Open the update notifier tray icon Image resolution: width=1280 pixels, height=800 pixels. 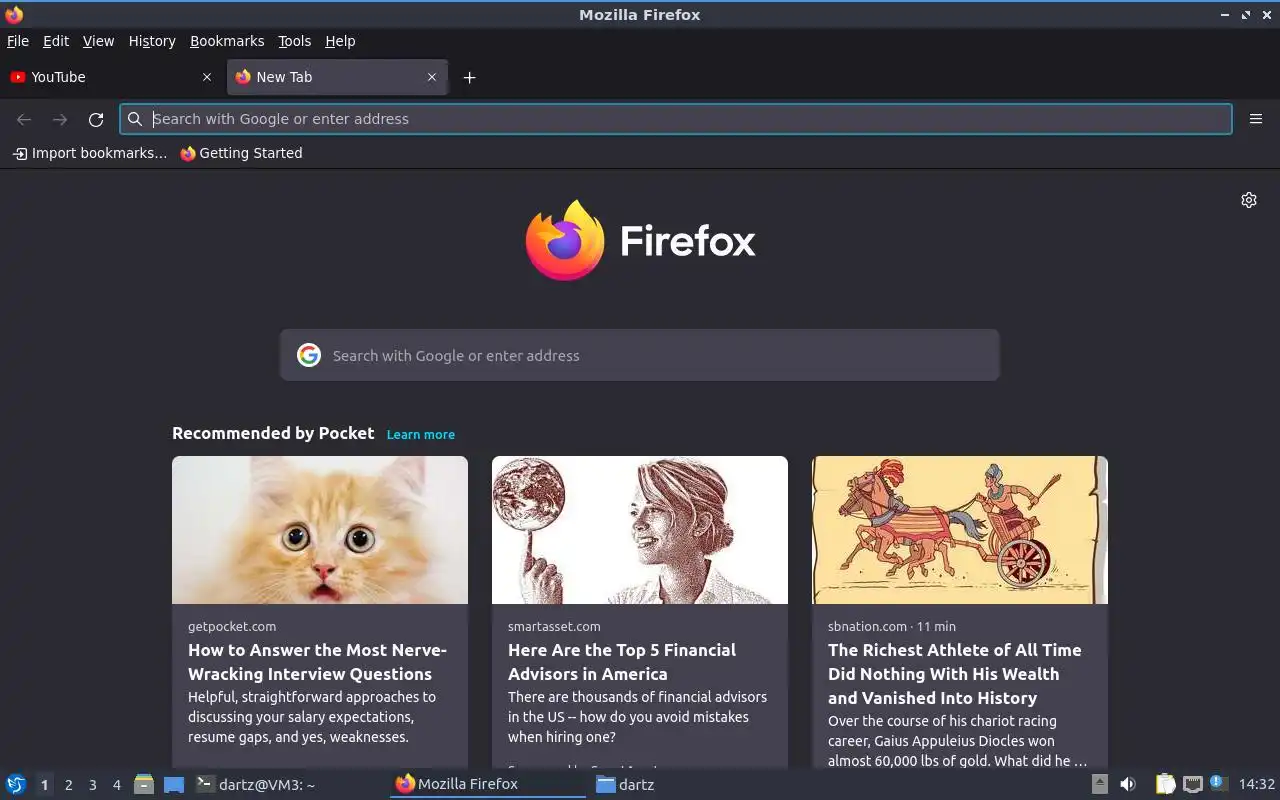pyautogui.click(x=1218, y=783)
